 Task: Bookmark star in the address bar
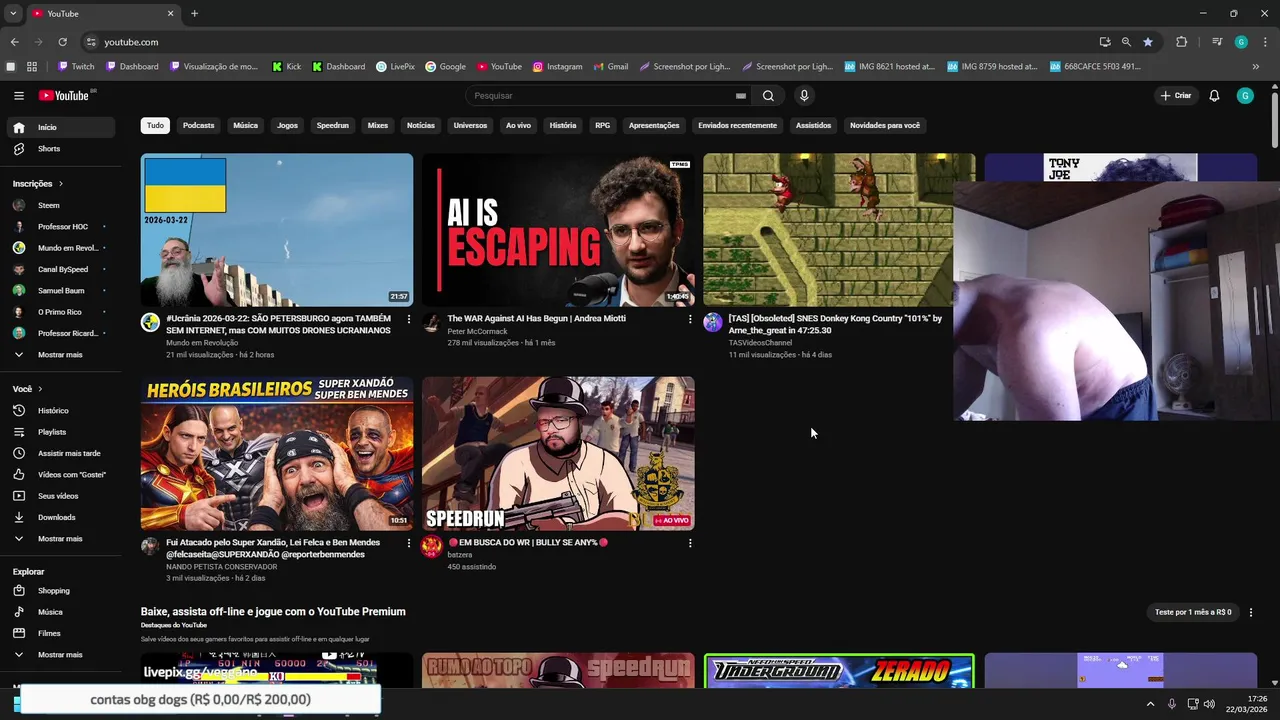click(x=1148, y=42)
